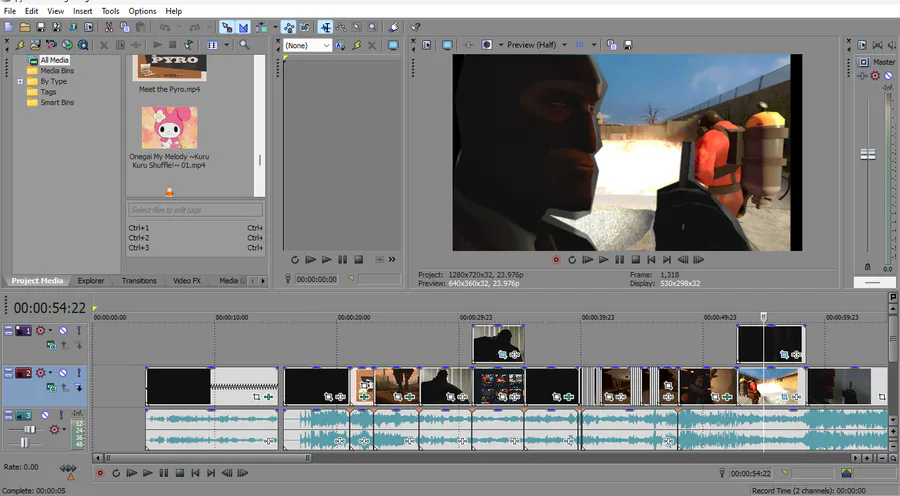Click the Meet the Pyro.mp4 thumbnail

click(169, 68)
